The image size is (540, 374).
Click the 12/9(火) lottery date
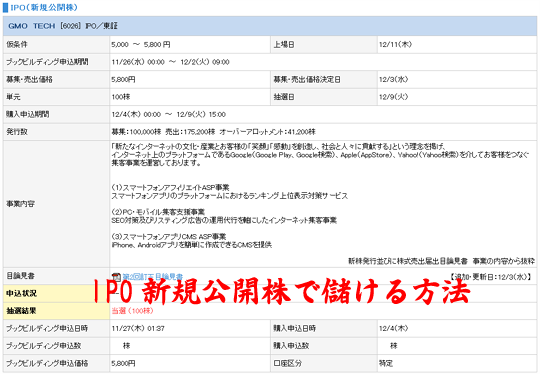click(393, 97)
